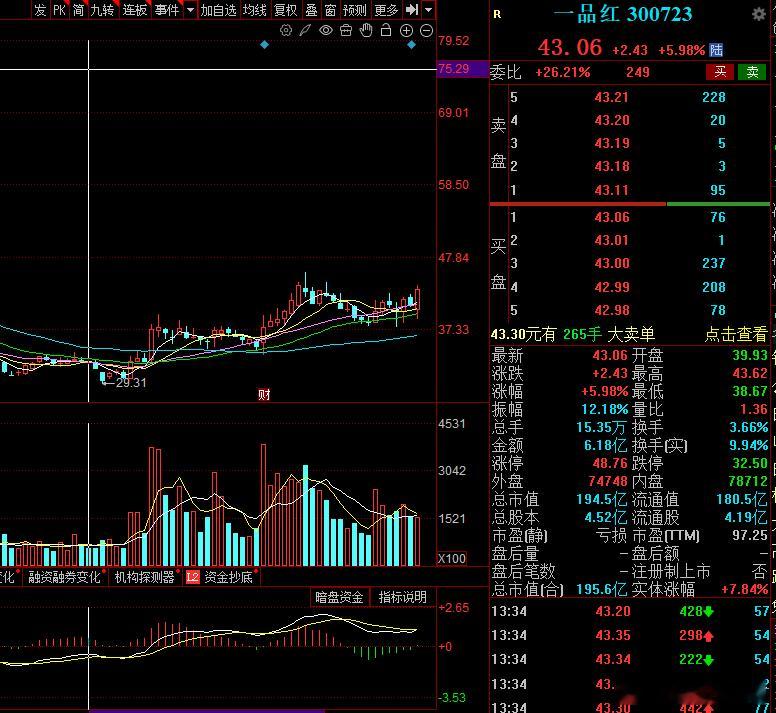
Task: Open the toolbox icon above chart
Action: pos(346,31)
